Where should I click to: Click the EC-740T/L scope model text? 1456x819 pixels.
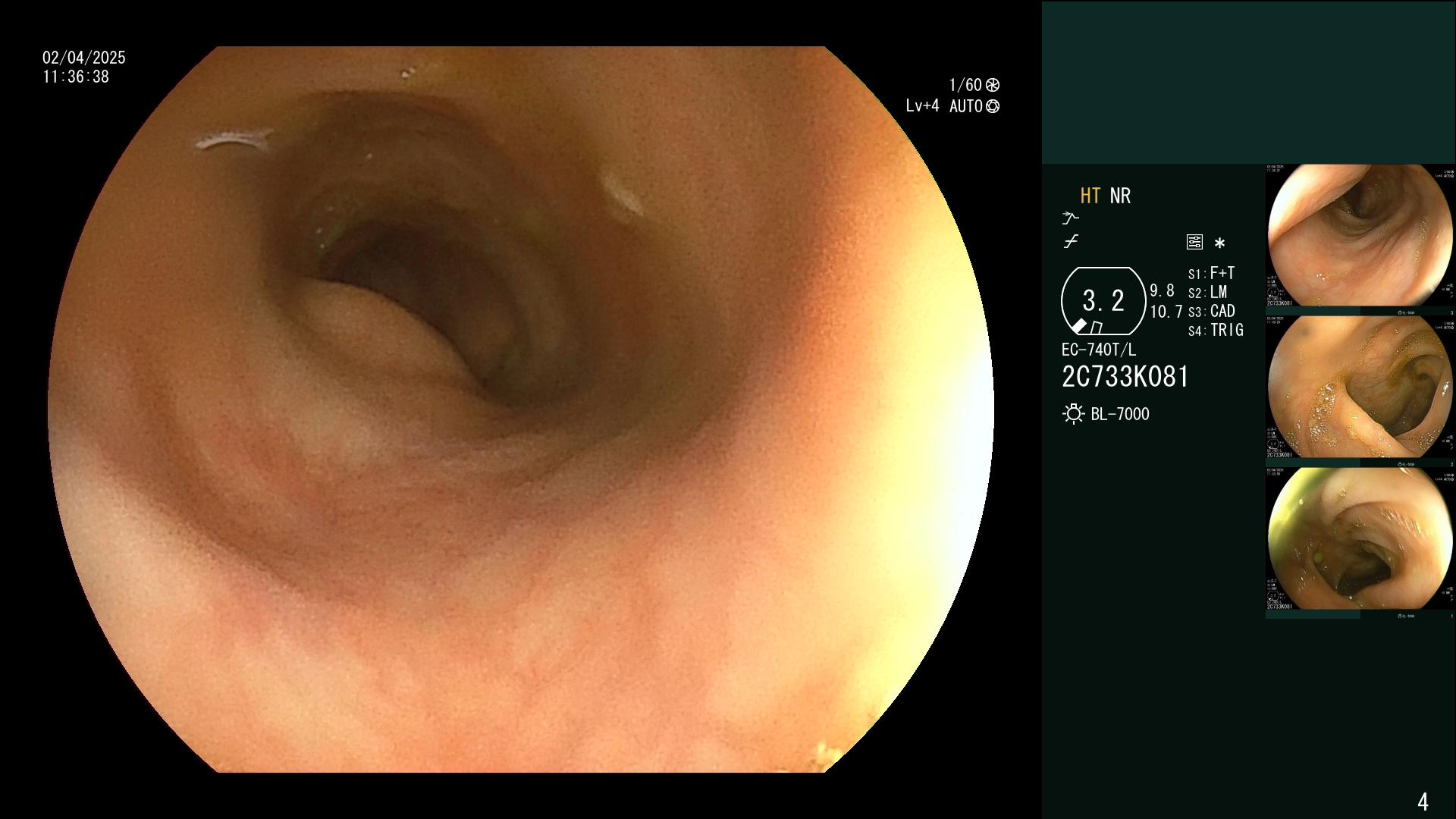pos(1099,350)
